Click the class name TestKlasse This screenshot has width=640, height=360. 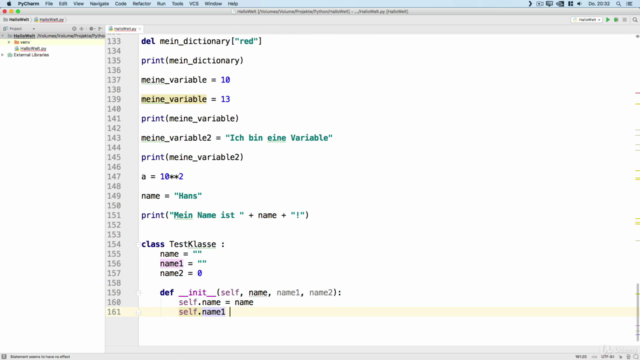coord(192,244)
